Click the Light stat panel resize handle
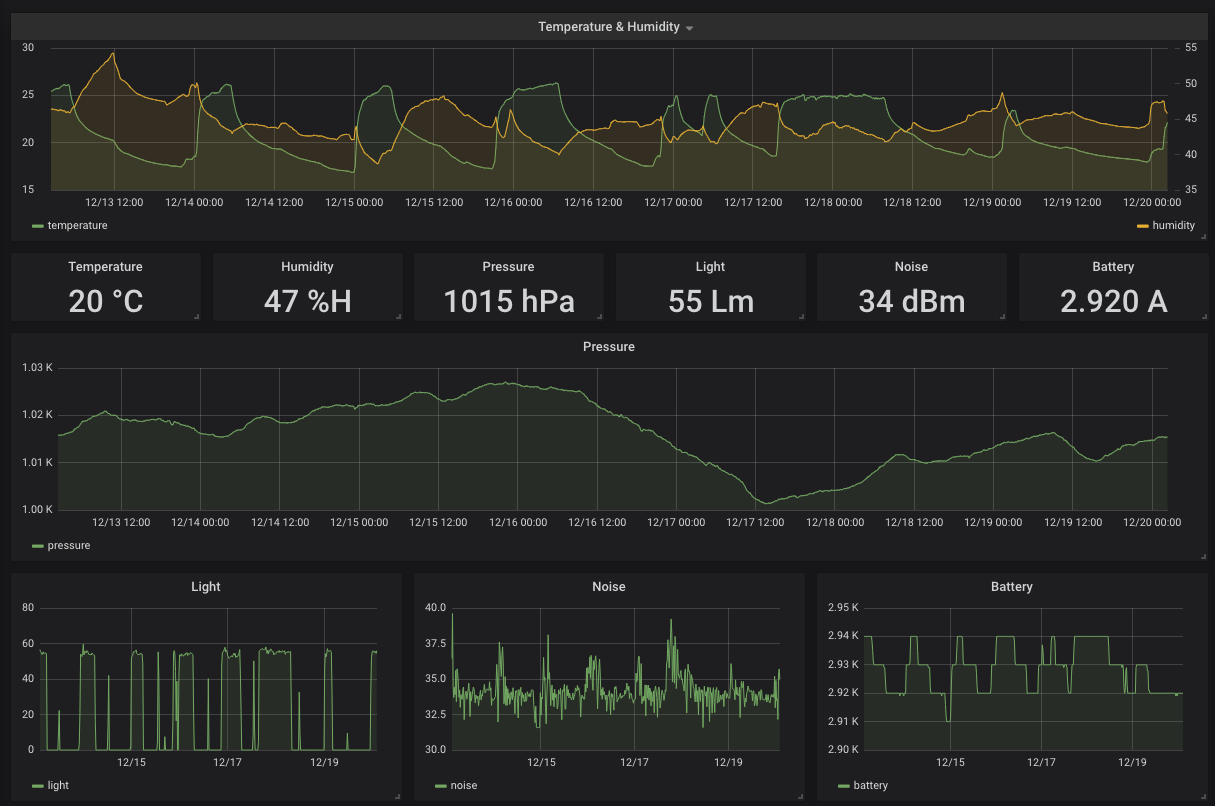Image resolution: width=1215 pixels, height=806 pixels. [801, 317]
